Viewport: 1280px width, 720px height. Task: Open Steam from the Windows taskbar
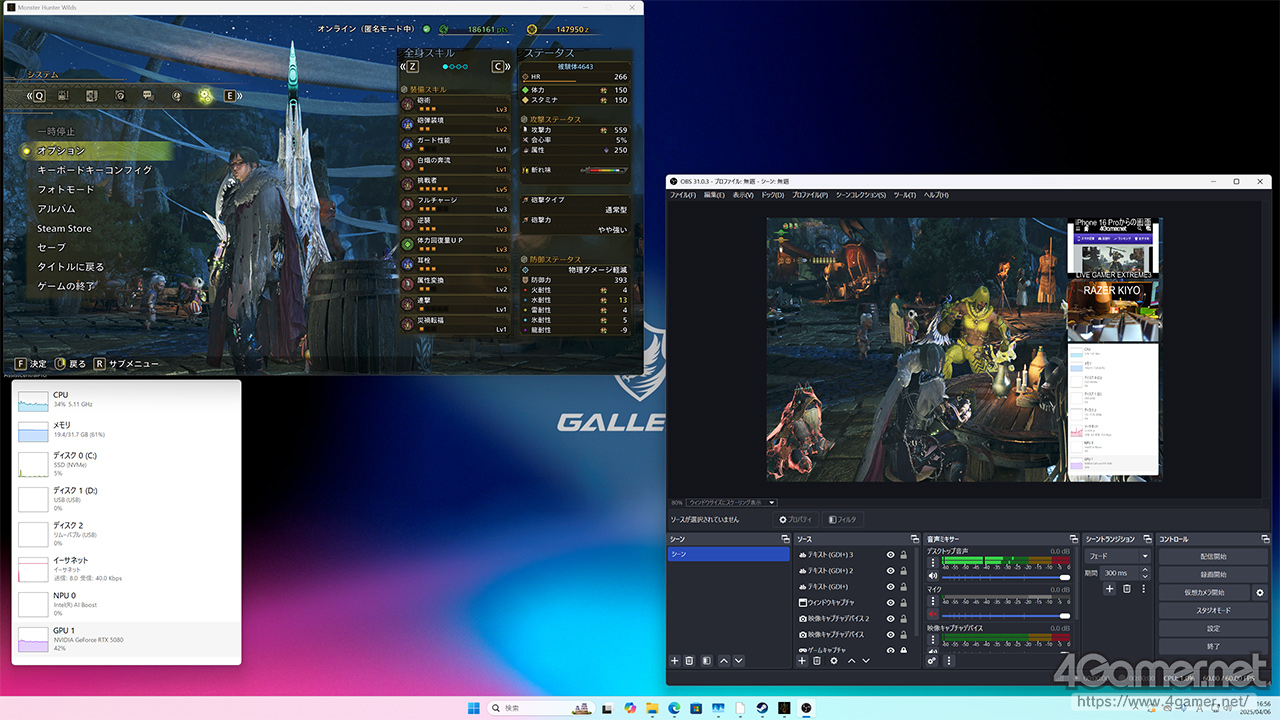762,708
